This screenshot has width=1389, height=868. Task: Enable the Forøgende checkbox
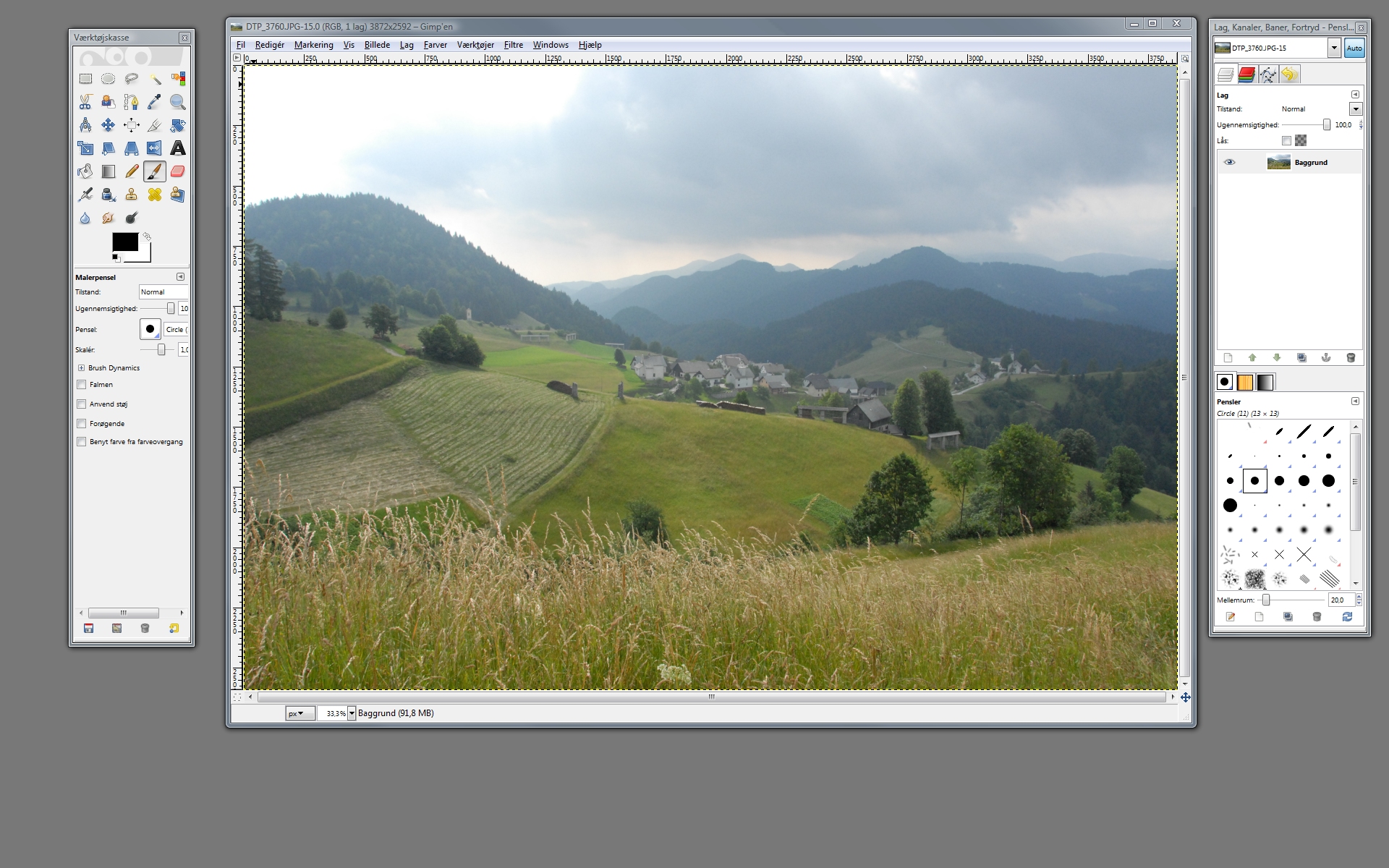(x=82, y=424)
